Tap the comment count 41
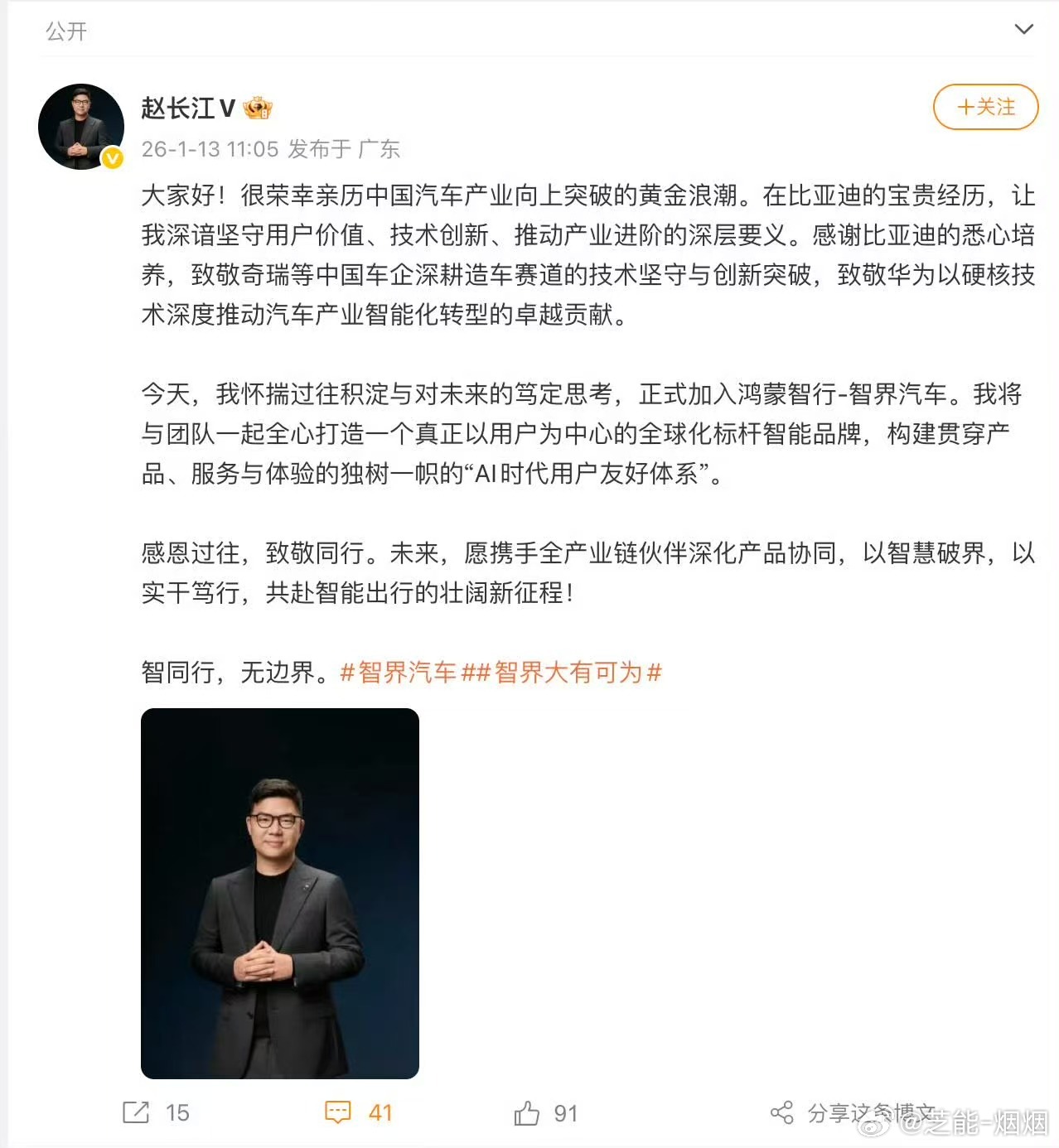This screenshot has width=1059, height=1148. tap(380, 1112)
